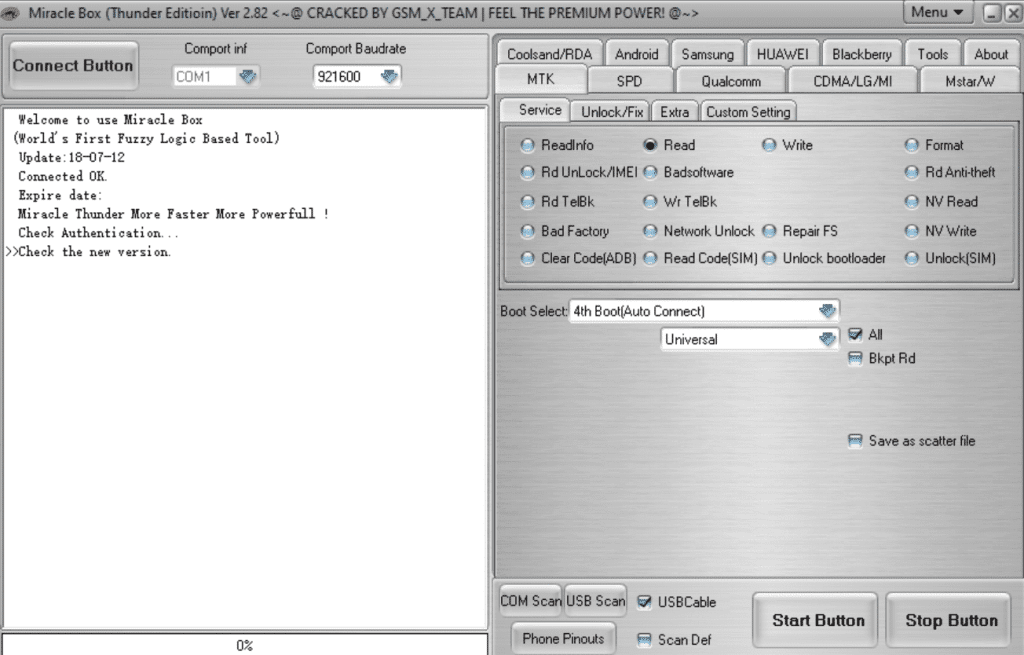The height and width of the screenshot is (655, 1024).
Task: Switch to the Android tab
Action: 637,54
